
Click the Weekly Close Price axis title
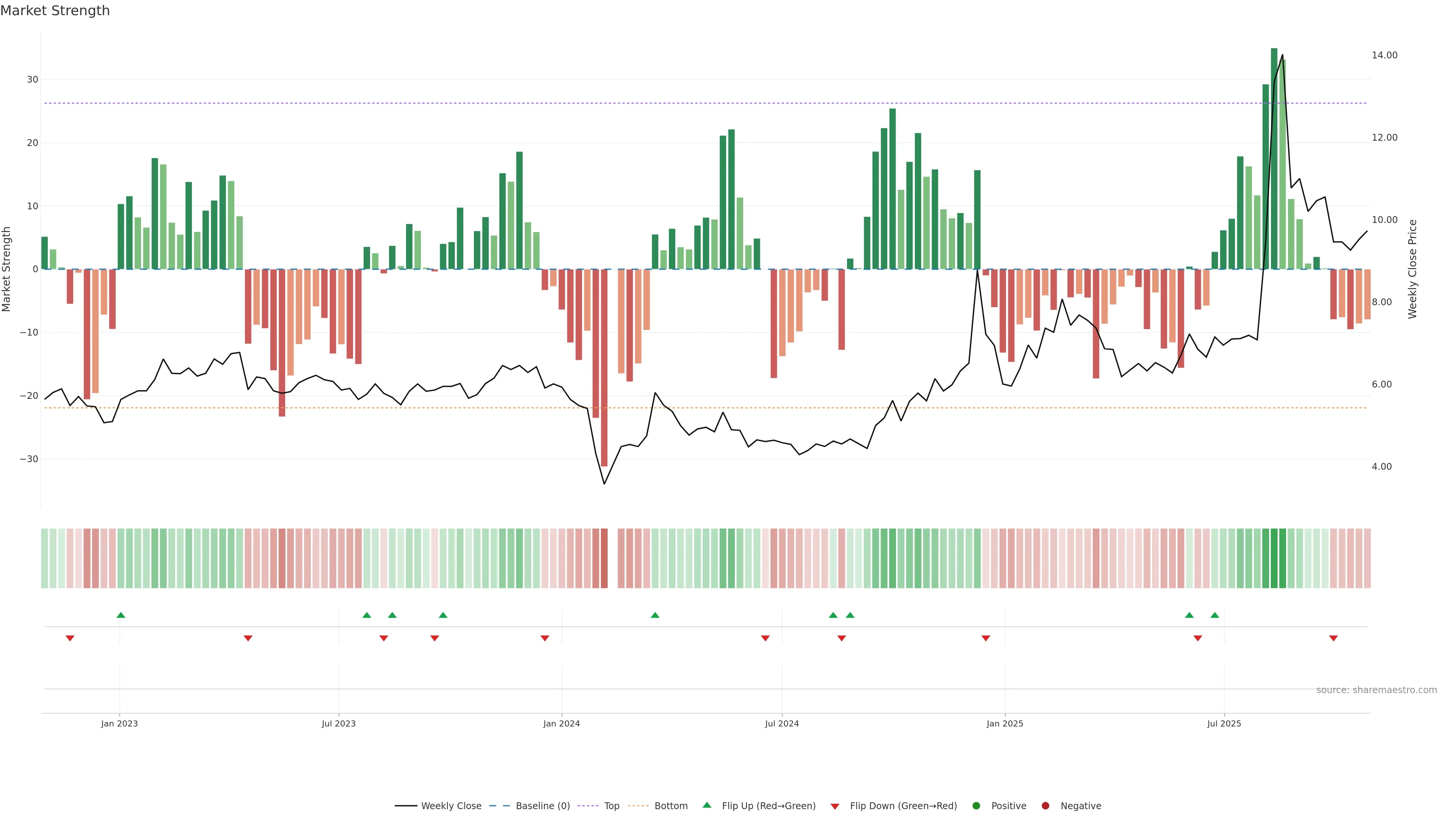(x=1412, y=269)
